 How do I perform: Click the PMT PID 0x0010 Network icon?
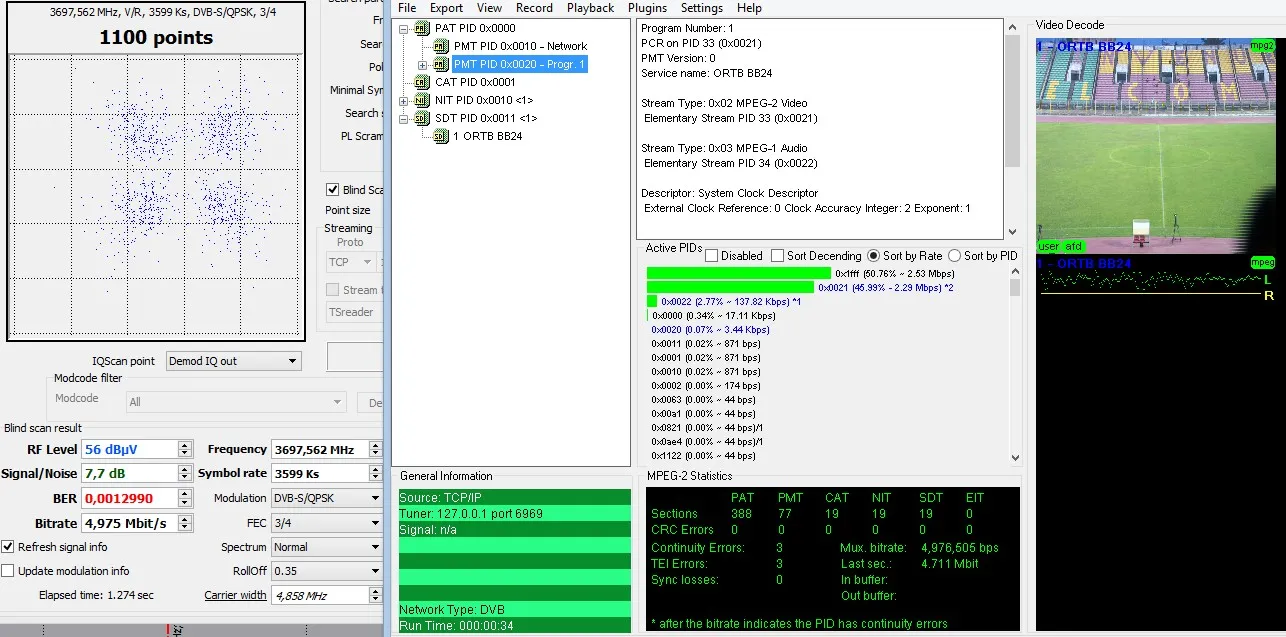[440, 47]
